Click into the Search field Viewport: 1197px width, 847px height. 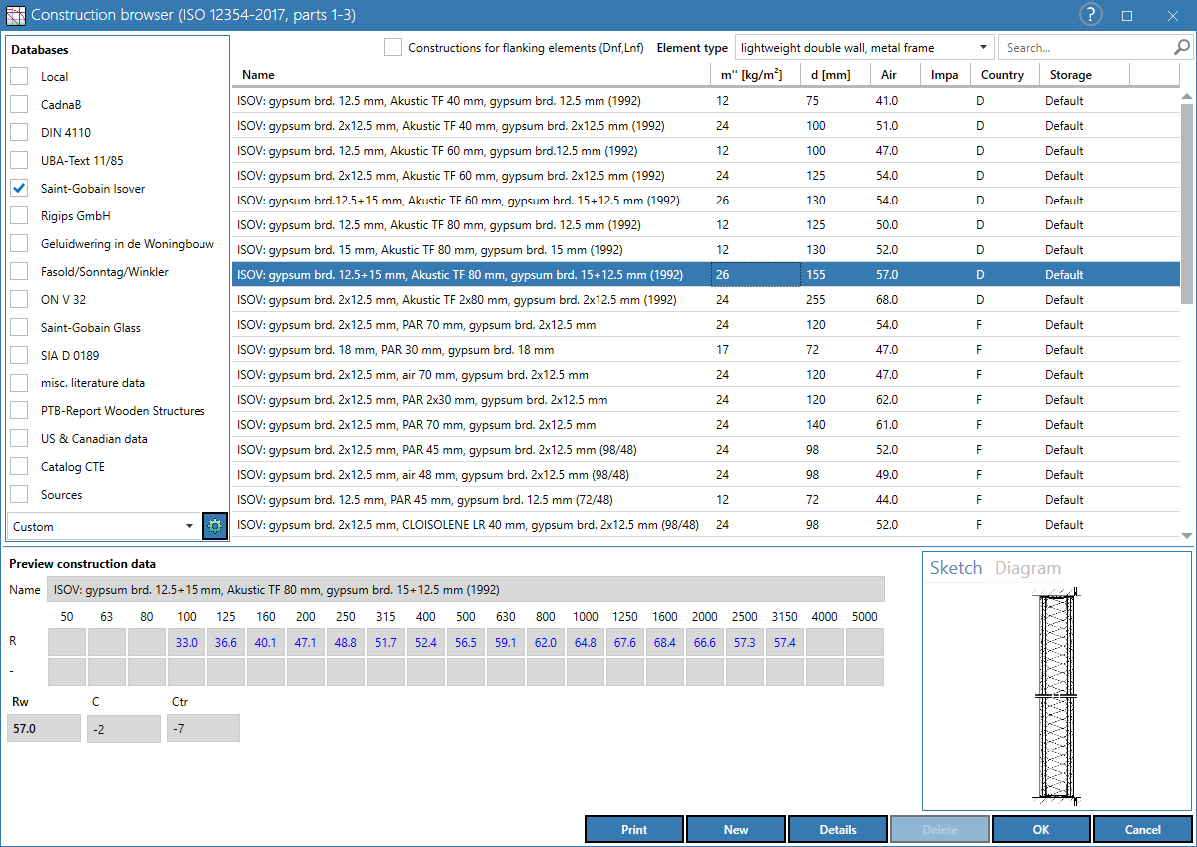coord(1086,47)
